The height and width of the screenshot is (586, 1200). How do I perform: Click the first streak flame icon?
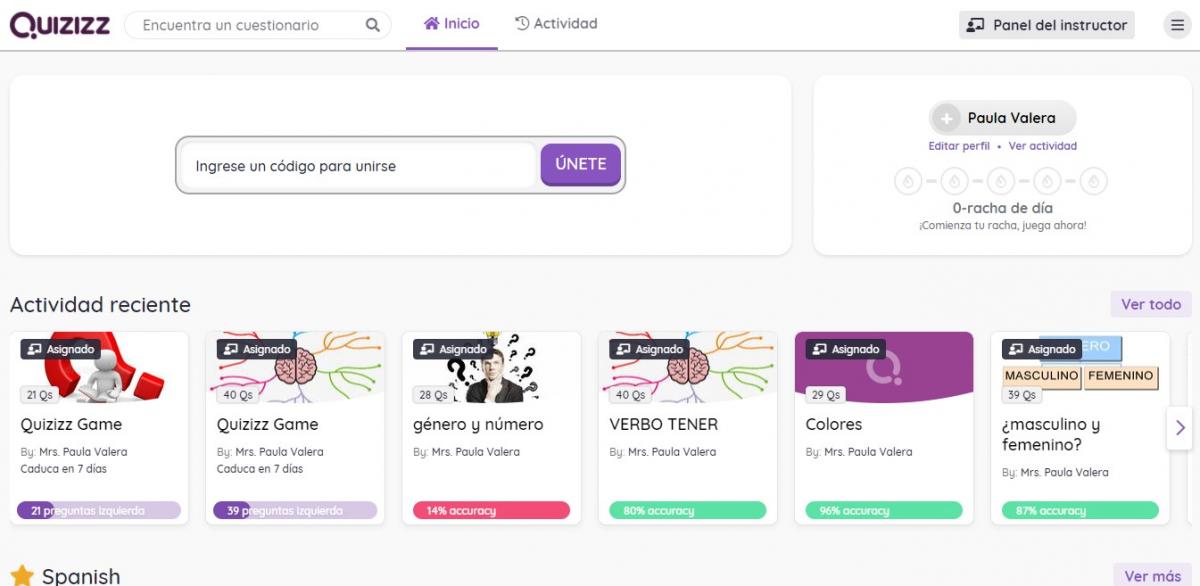(907, 181)
